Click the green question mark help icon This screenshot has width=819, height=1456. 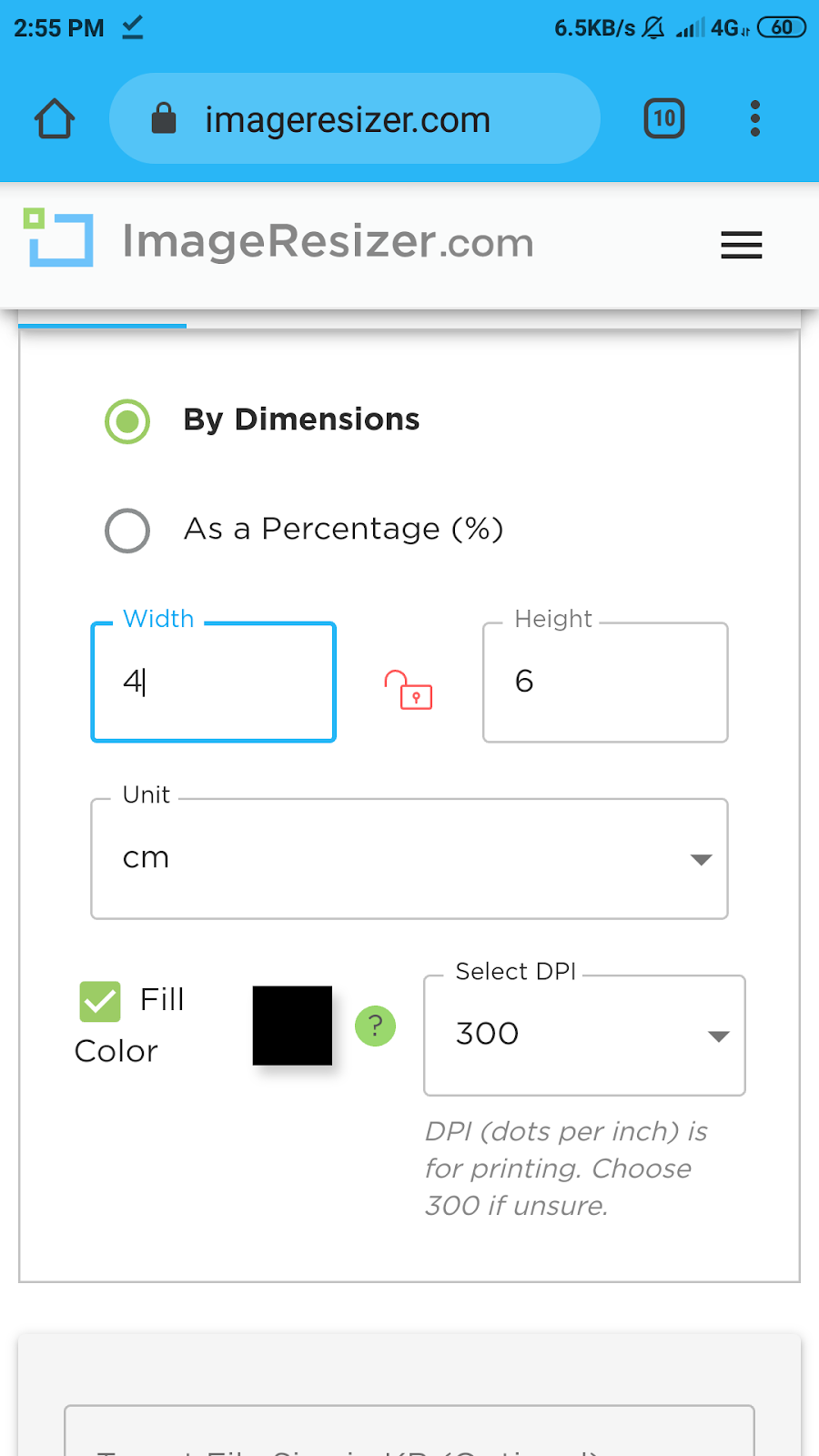coord(375,1026)
